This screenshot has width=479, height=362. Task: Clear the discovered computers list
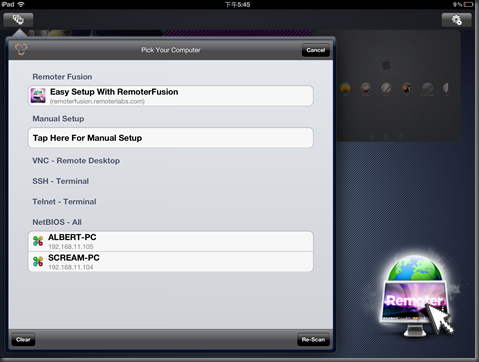tap(23, 340)
